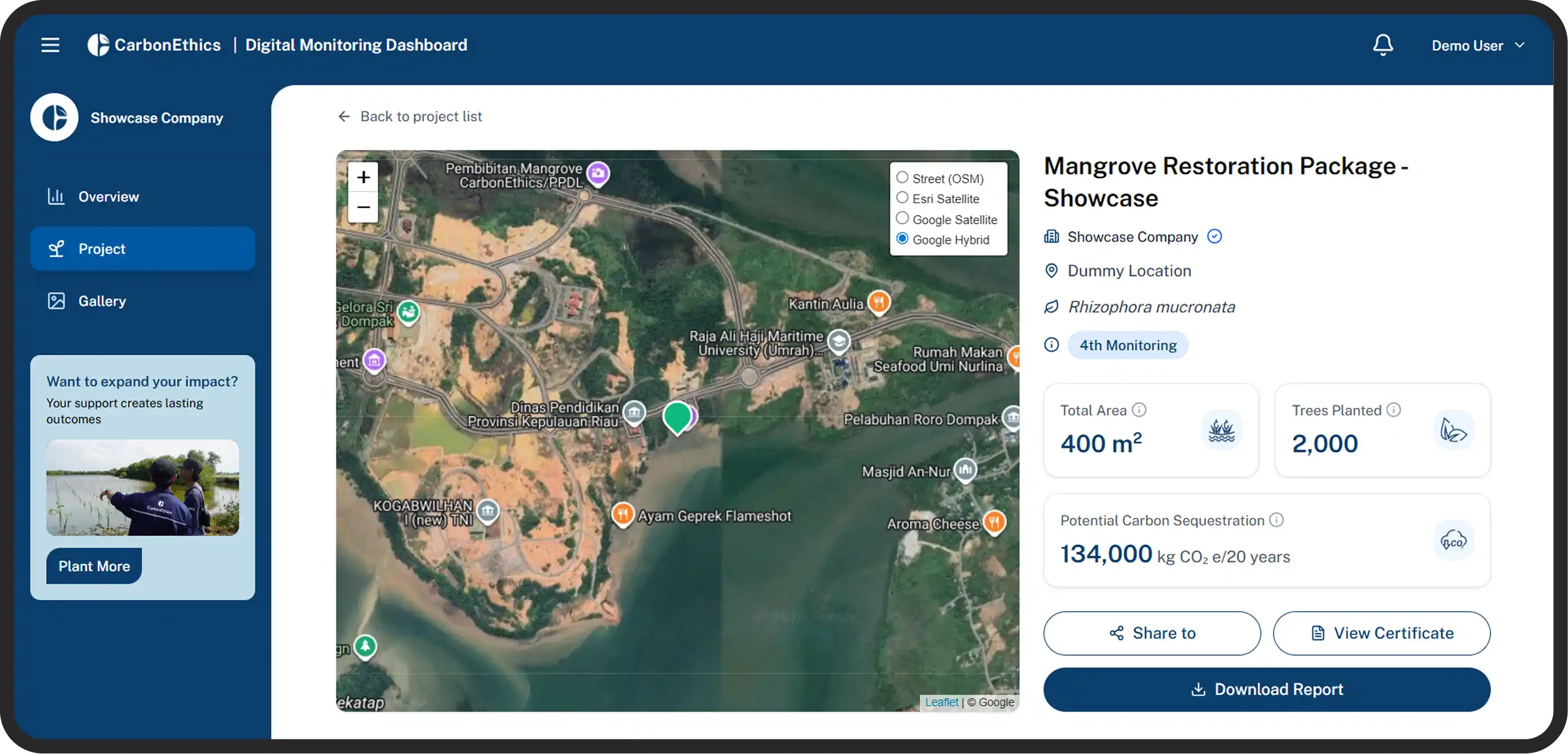Click the 2,000 trees planted value

[x=1325, y=443]
